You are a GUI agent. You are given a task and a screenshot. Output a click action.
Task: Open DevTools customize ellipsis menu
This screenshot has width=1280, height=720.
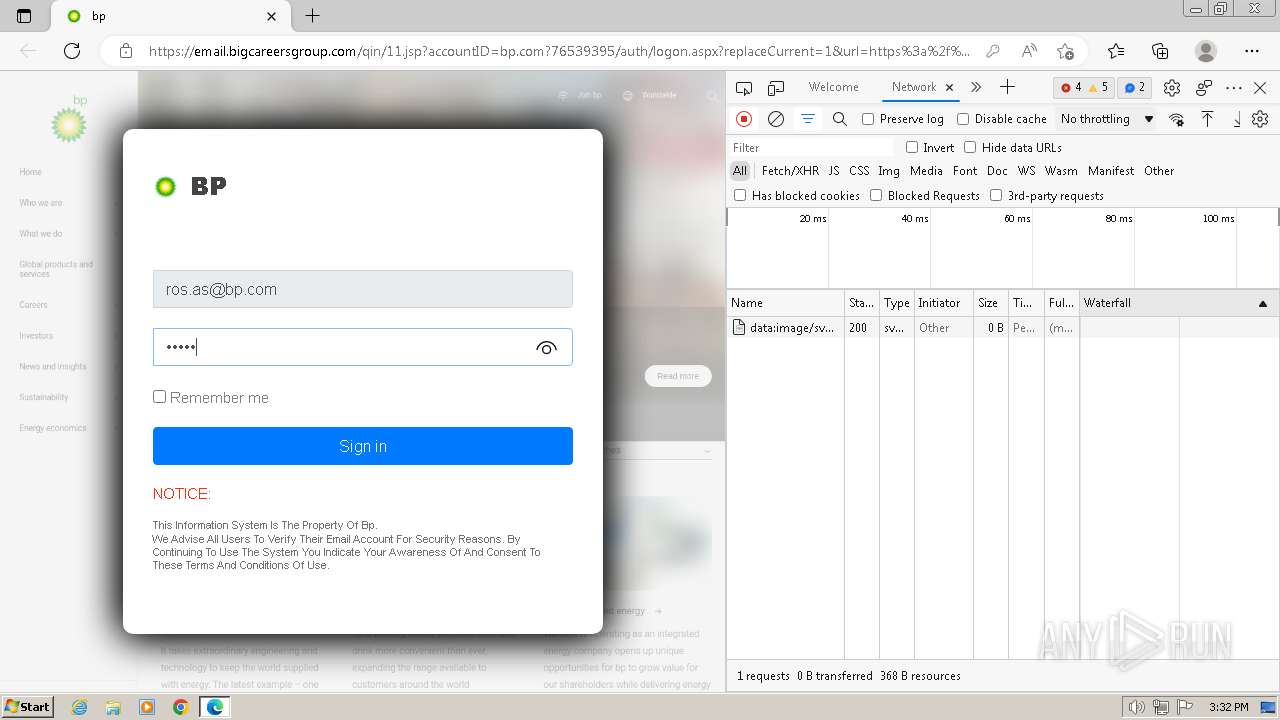click(x=1234, y=88)
